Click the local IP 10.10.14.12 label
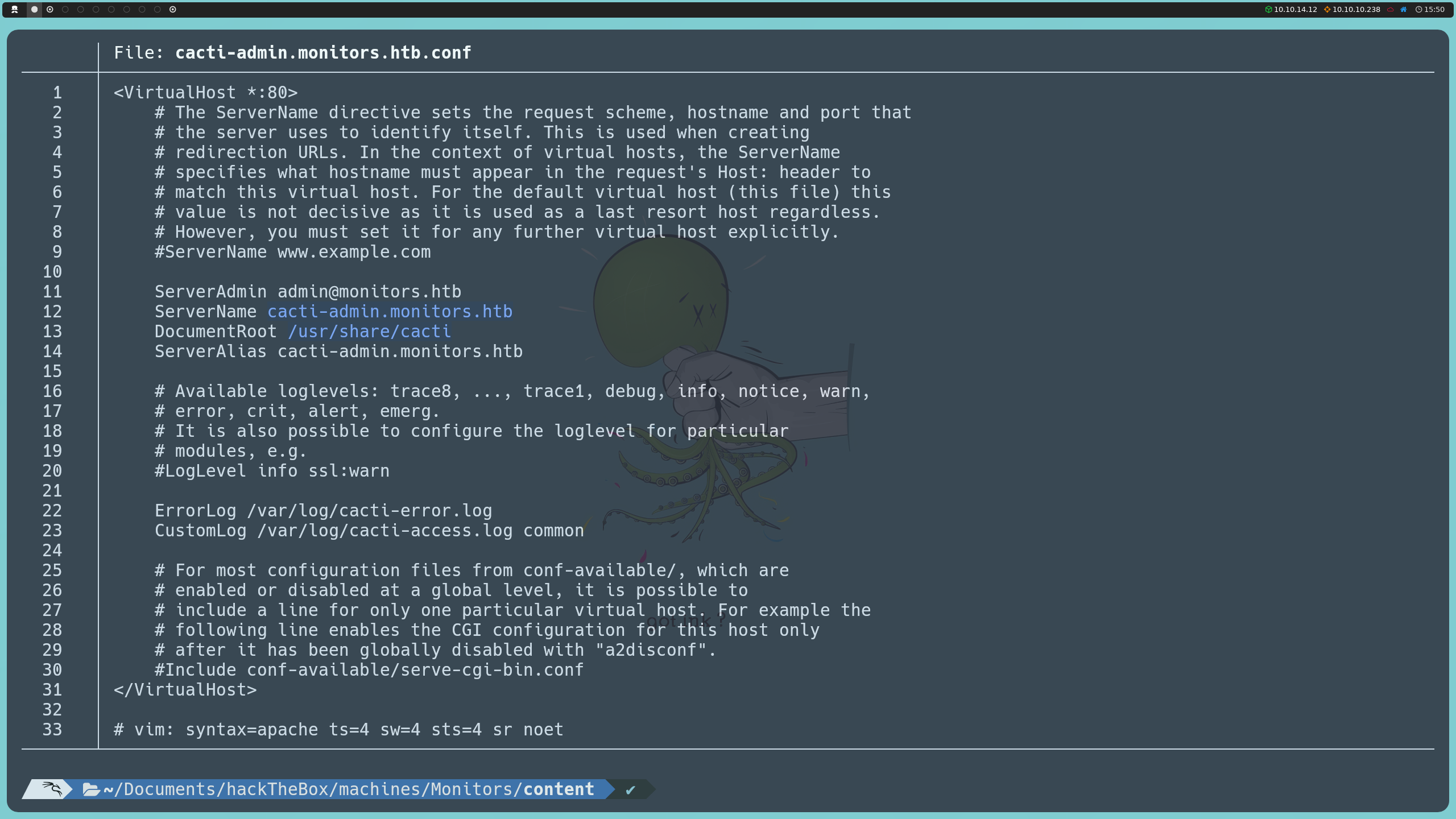 (1295, 9)
